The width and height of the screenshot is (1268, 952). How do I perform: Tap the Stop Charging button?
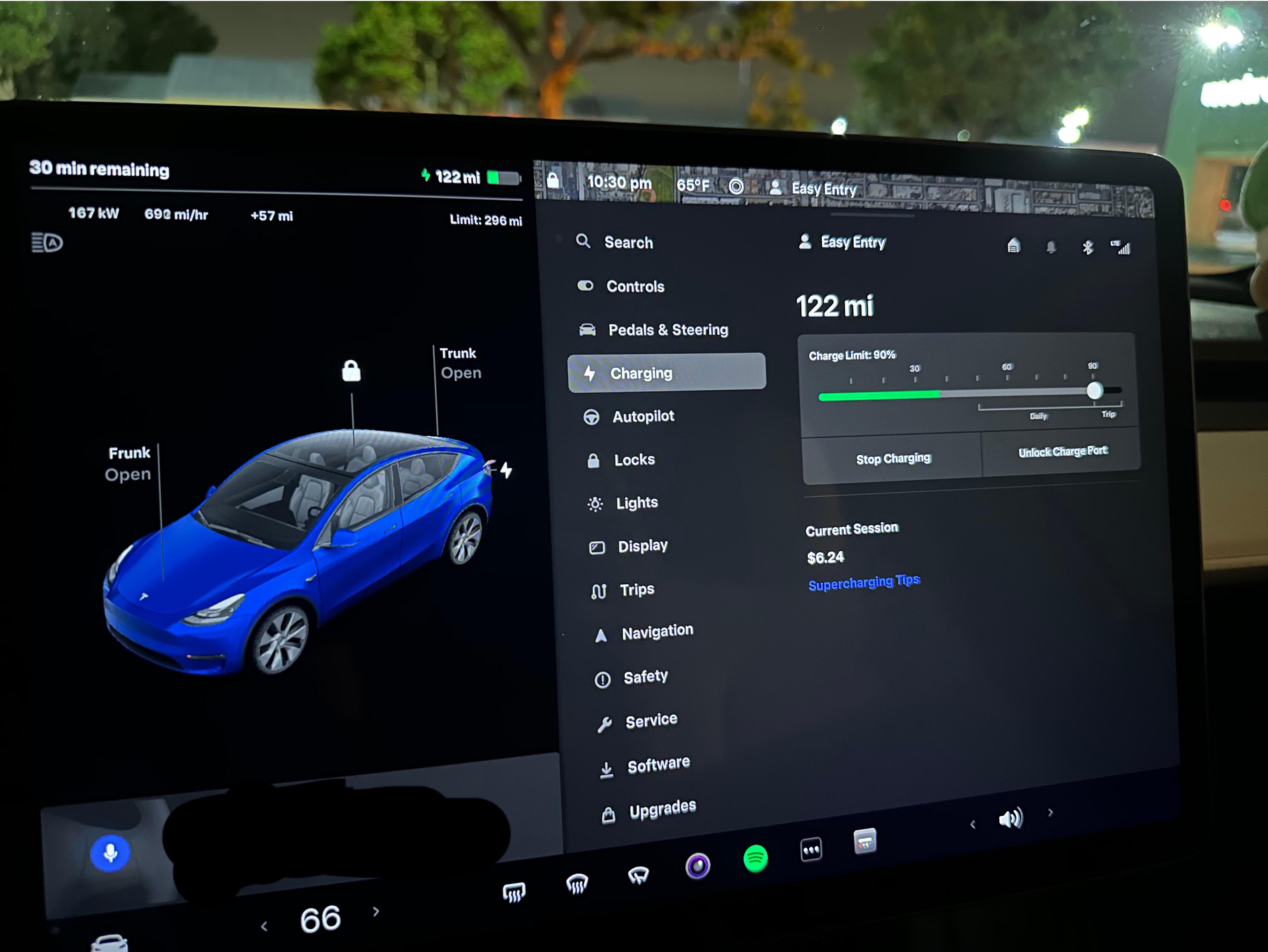tap(893, 459)
